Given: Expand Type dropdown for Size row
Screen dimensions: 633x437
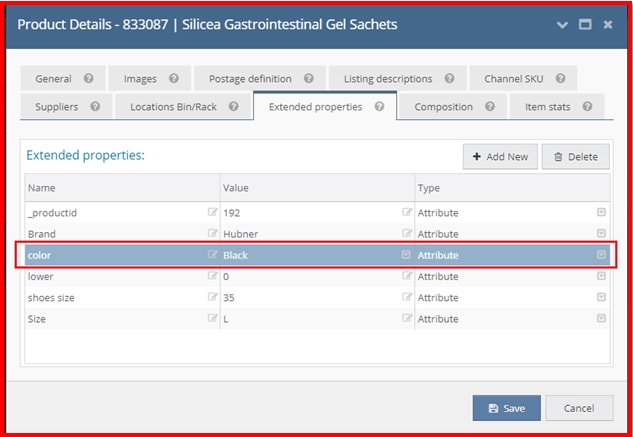Looking at the screenshot, I should point(601,319).
